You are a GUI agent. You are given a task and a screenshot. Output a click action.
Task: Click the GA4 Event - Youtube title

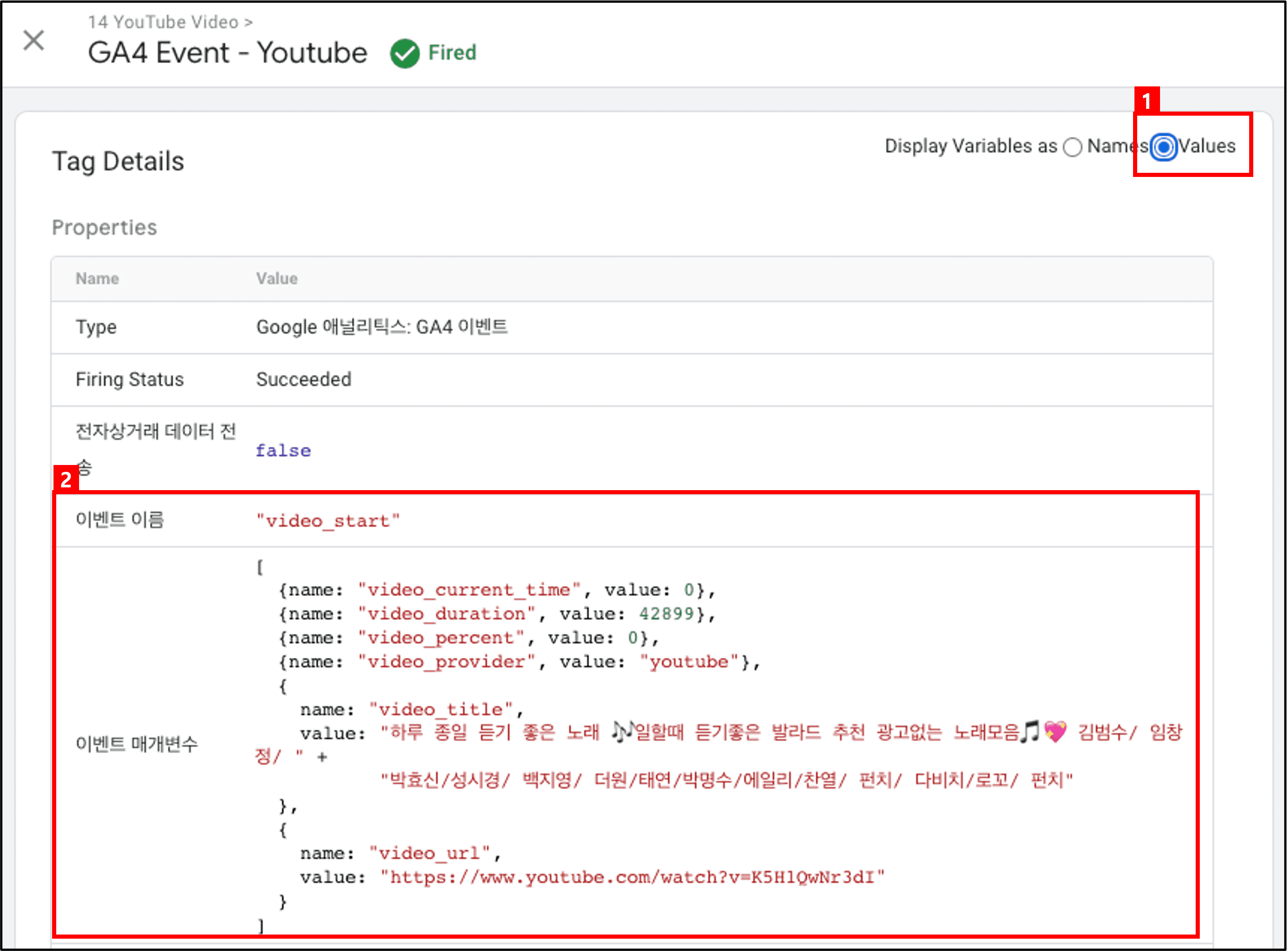pyautogui.click(x=227, y=53)
